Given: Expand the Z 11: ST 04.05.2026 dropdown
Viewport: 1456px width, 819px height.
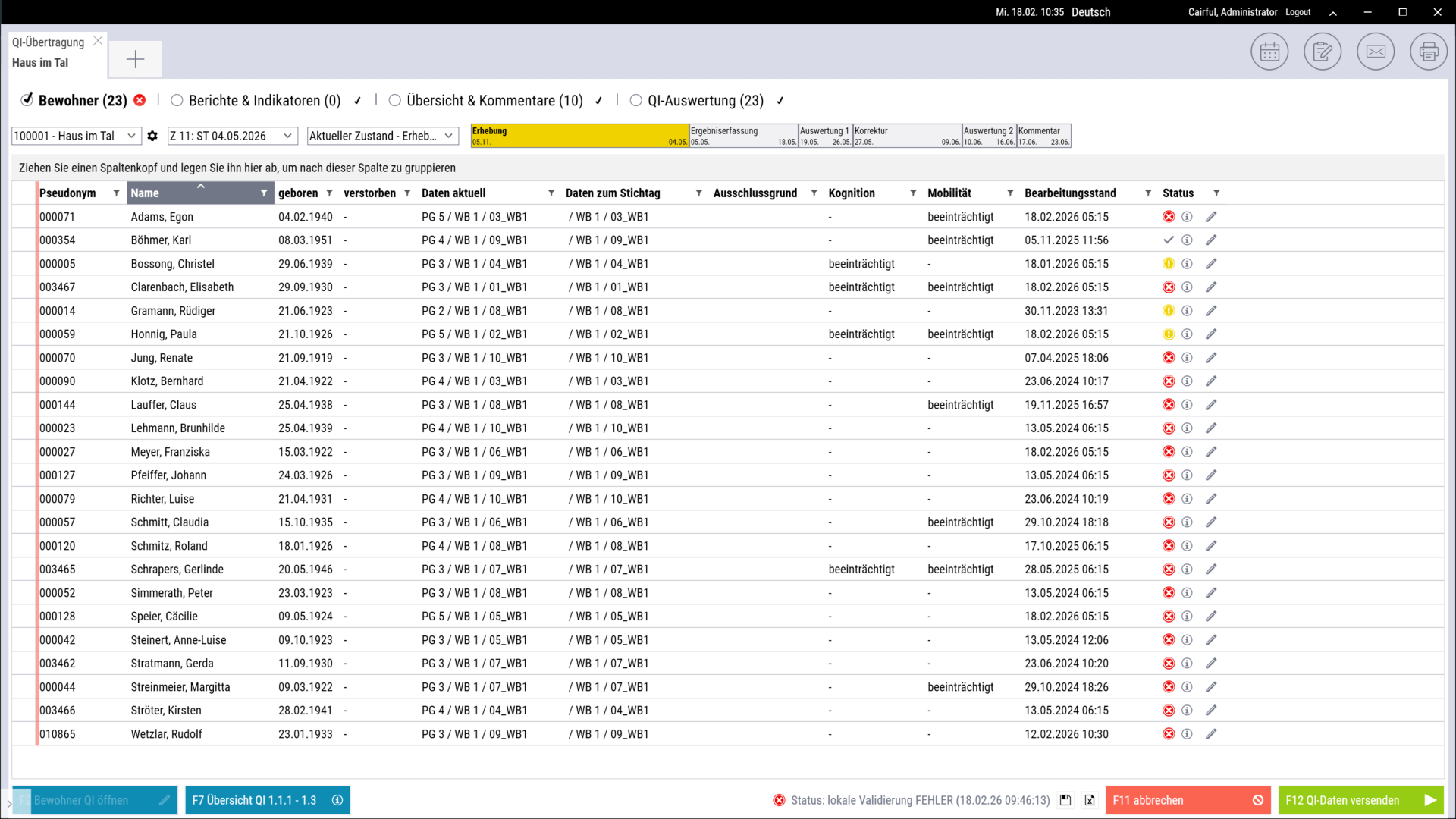Looking at the screenshot, I should point(231,136).
